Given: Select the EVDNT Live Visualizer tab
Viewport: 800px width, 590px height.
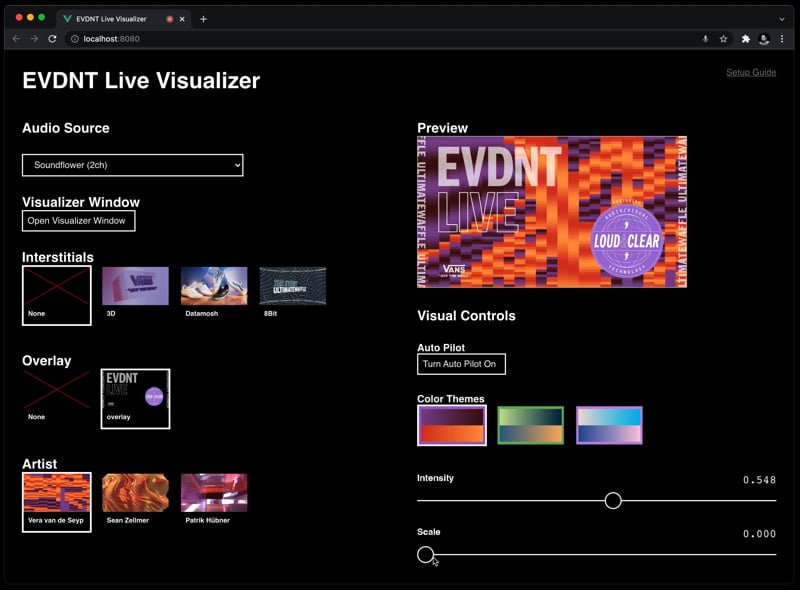Looking at the screenshot, I should (x=123, y=19).
